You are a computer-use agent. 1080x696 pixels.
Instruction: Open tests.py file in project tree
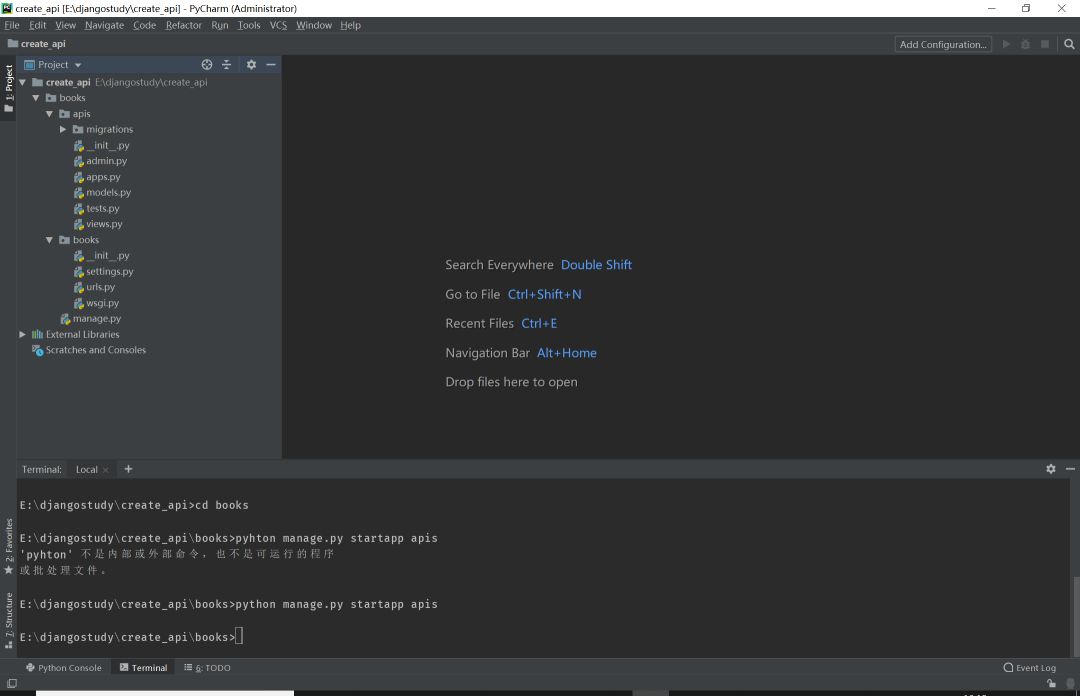click(x=103, y=208)
